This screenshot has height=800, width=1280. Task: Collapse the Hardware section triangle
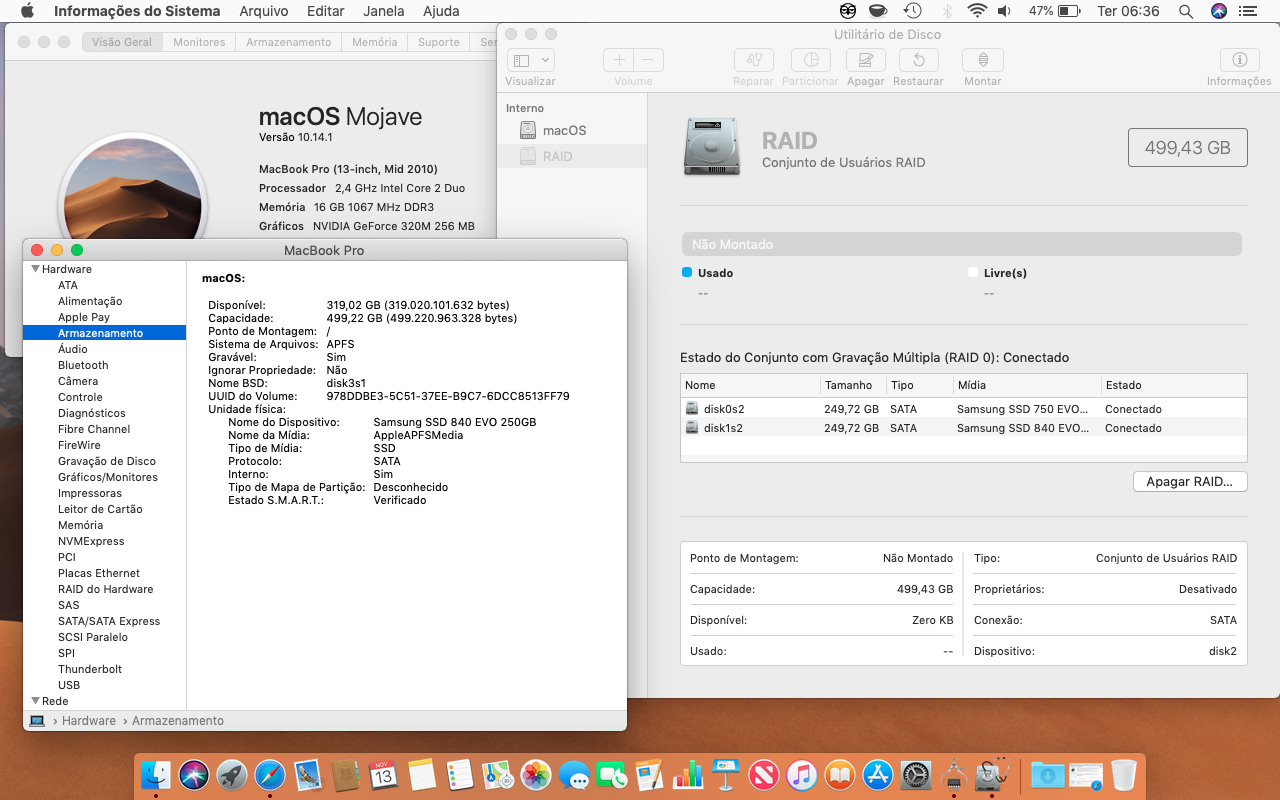(x=36, y=269)
